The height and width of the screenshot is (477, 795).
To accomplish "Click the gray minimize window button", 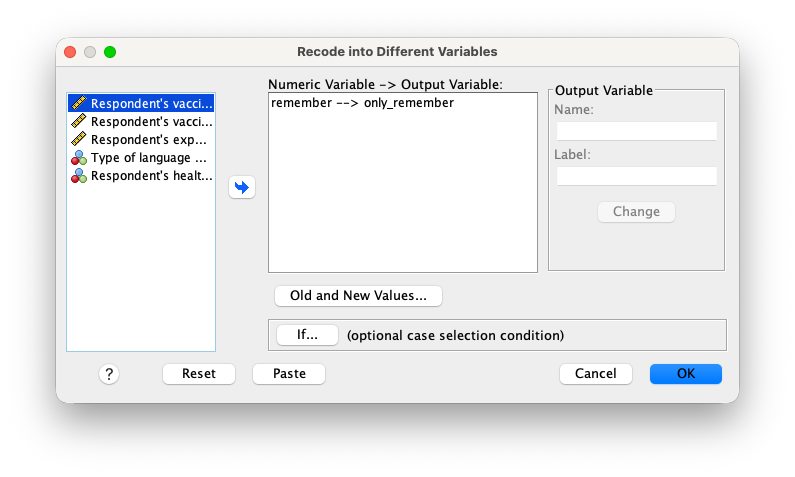I will [90, 52].
